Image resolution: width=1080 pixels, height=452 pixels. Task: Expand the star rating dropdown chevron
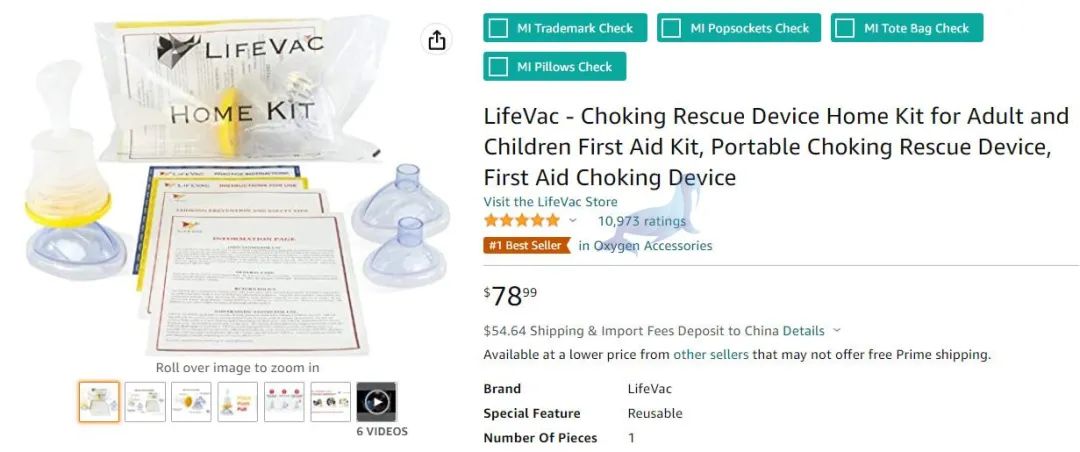point(572,221)
